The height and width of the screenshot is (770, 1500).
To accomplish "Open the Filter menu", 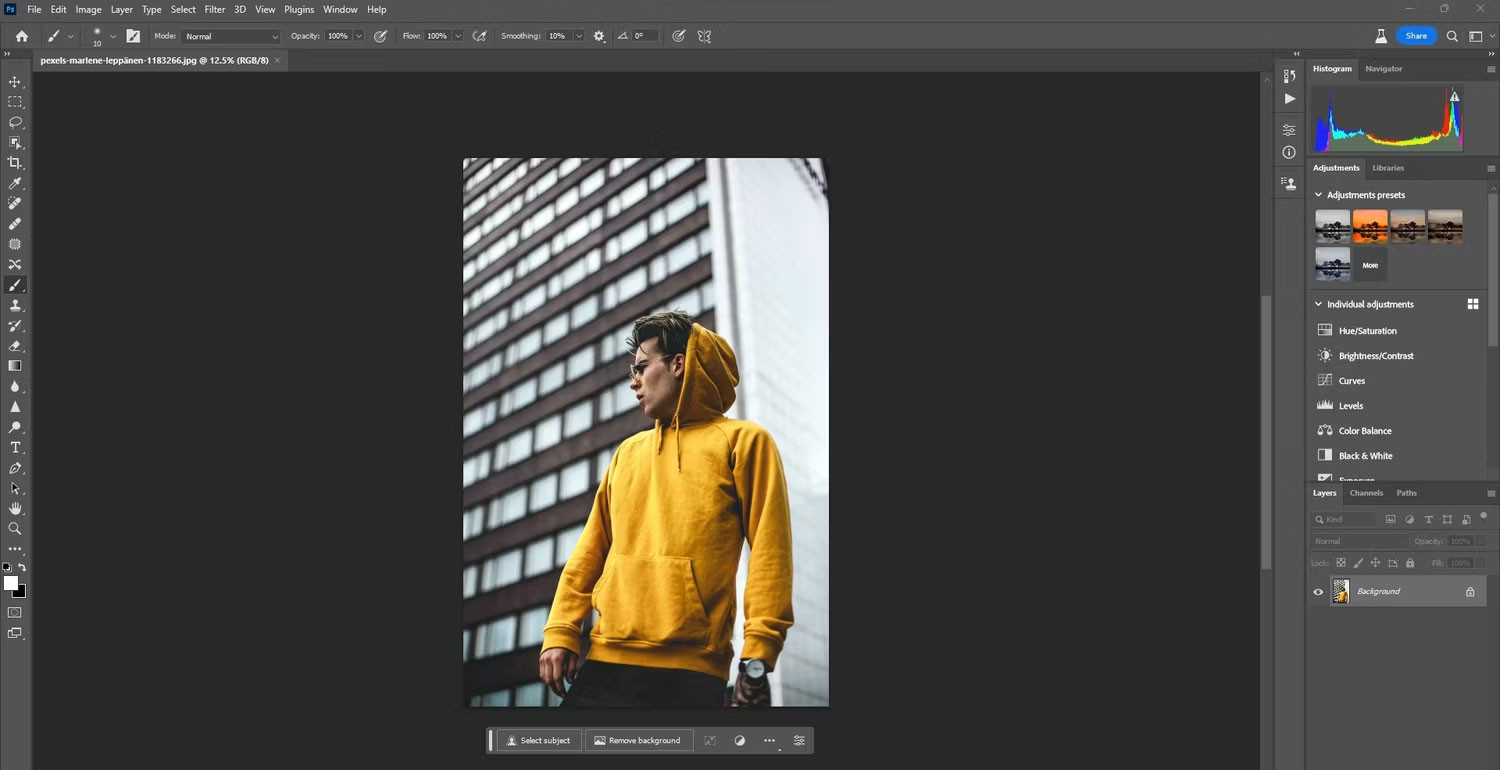I will 215,9.
